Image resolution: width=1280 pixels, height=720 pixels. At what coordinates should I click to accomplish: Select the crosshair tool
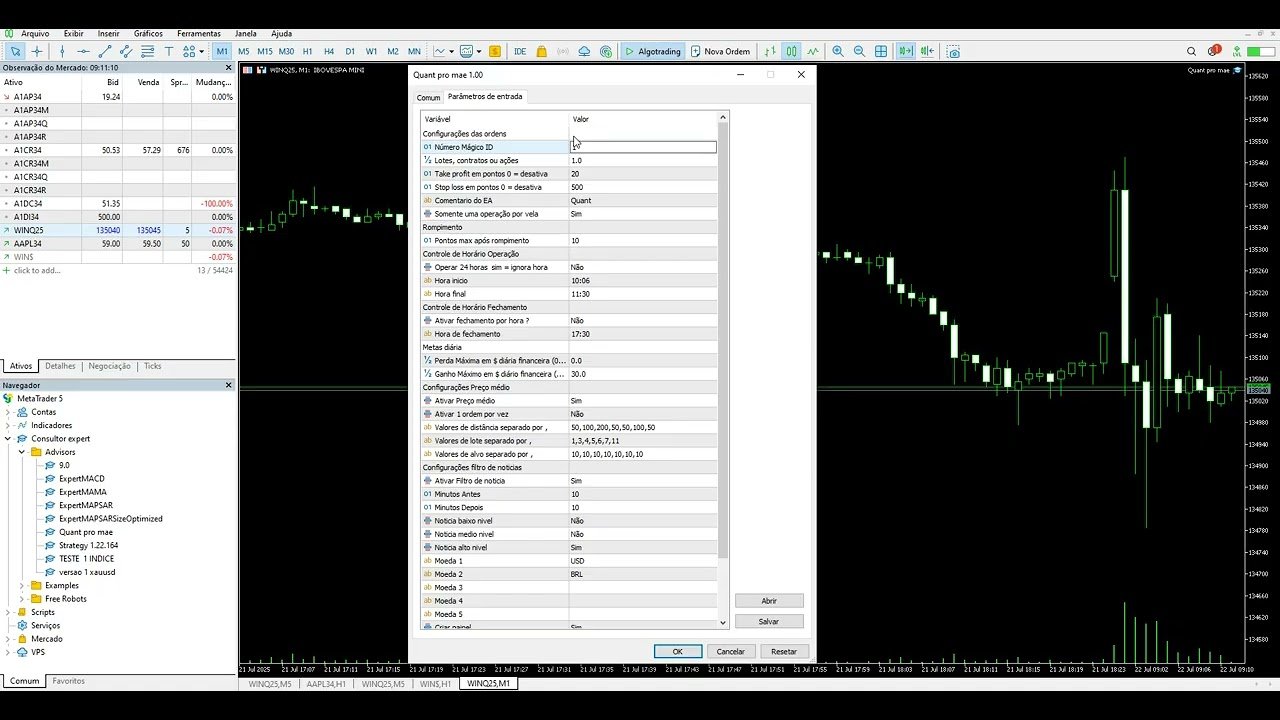pos(38,51)
